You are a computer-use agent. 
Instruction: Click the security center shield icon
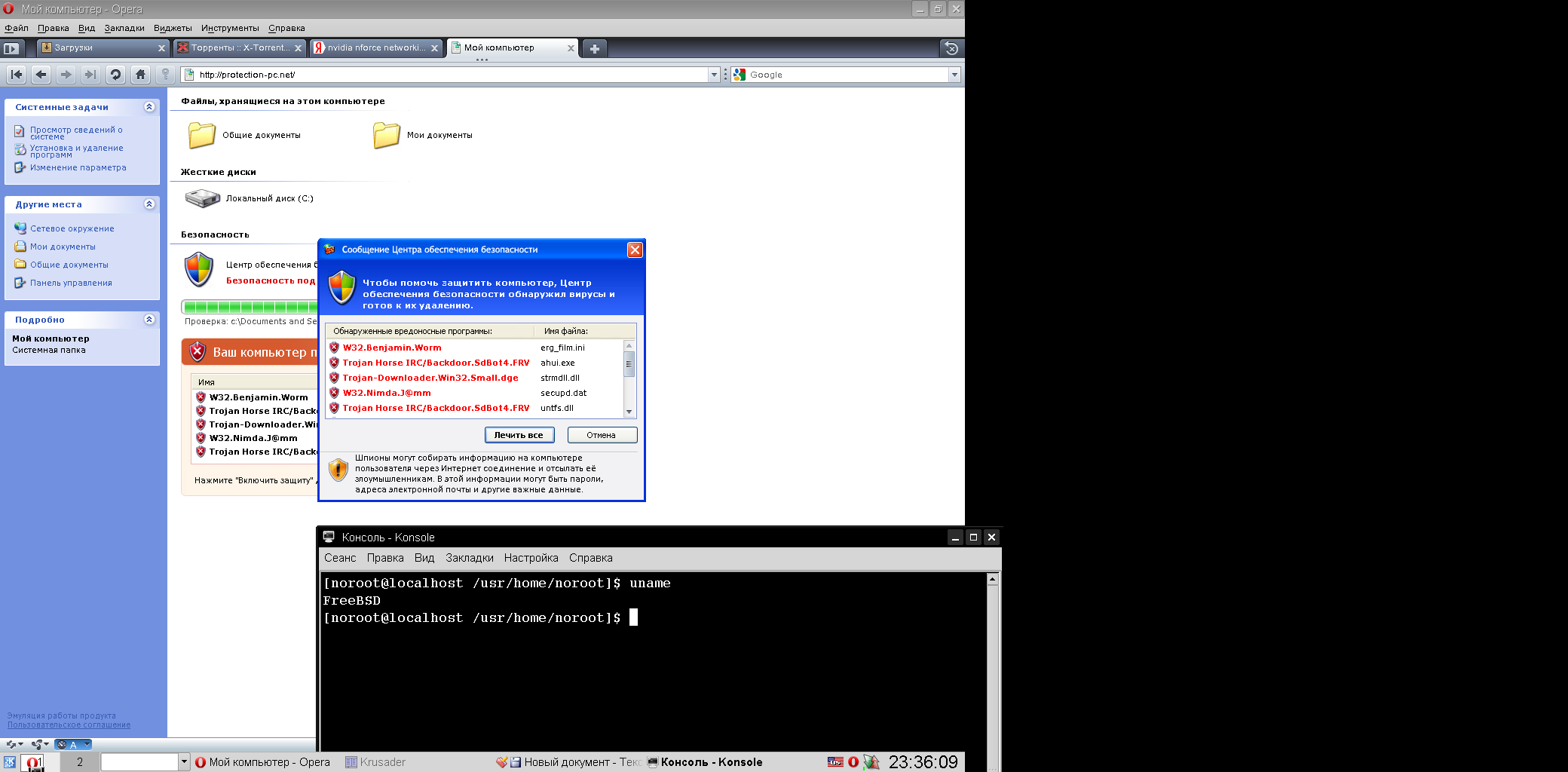199,270
